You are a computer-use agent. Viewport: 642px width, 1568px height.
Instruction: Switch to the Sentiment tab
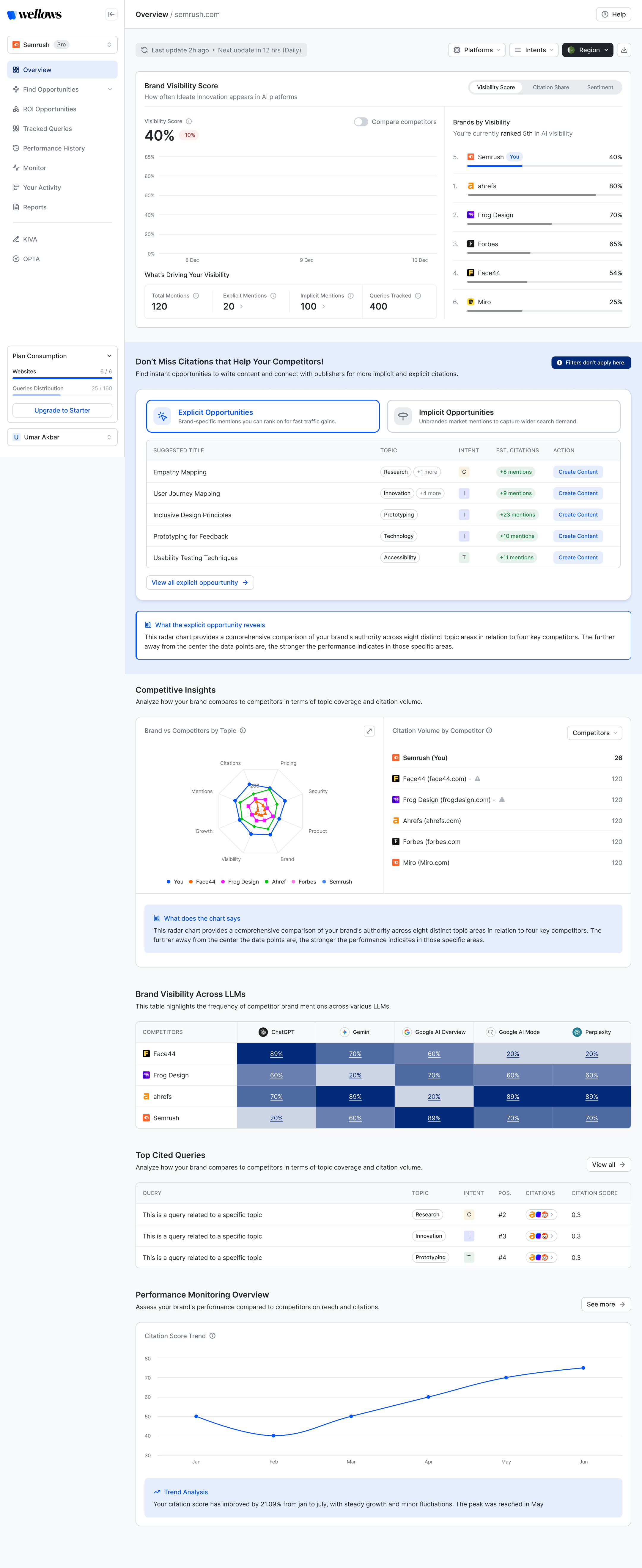(600, 87)
